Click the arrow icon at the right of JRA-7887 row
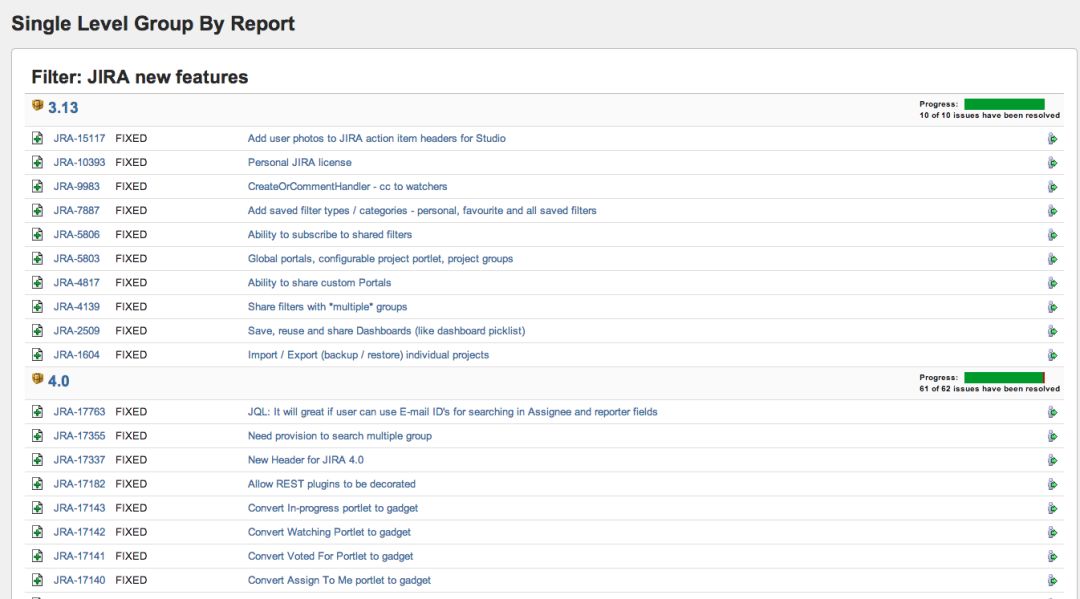 (1052, 211)
